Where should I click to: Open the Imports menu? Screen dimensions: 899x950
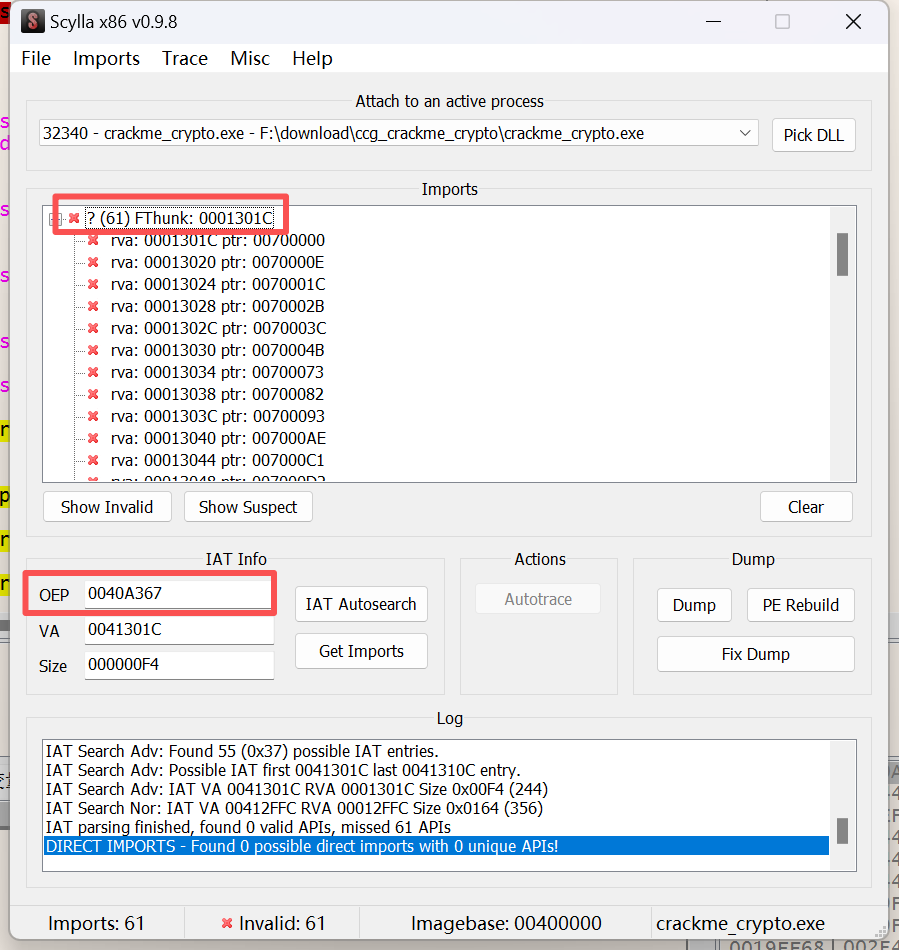point(106,58)
